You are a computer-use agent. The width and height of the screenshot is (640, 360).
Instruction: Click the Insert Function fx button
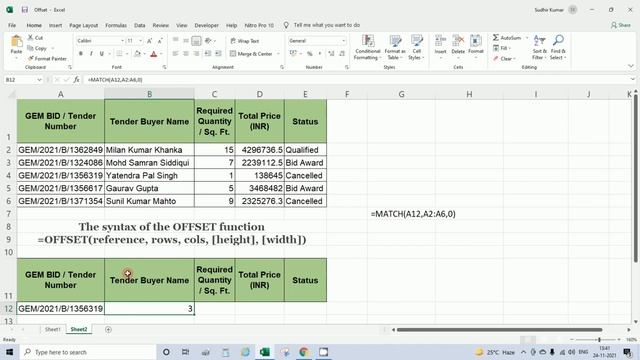pos(76,80)
